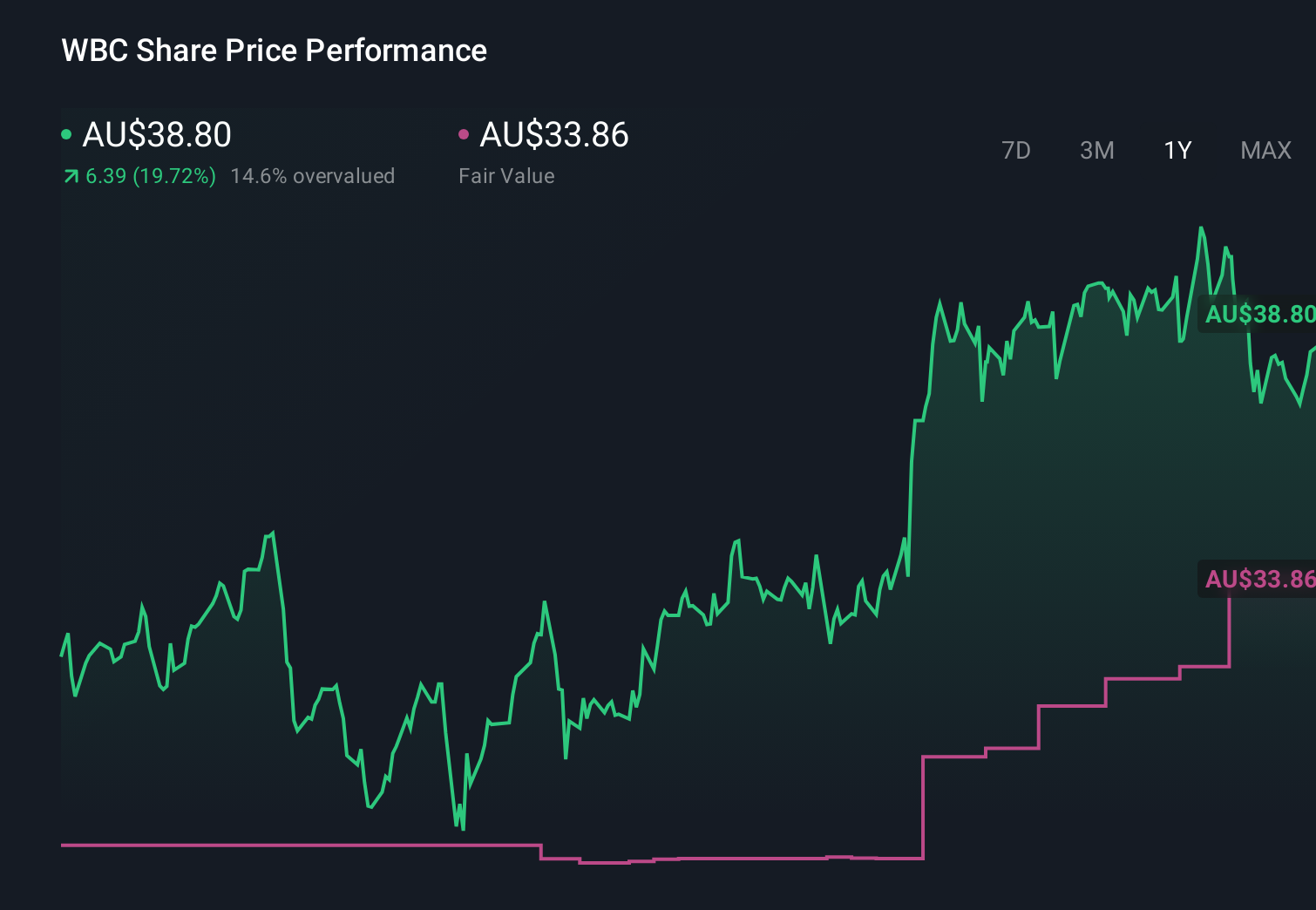
Task: Click the WBC Share Price Performance title
Action: (274, 50)
